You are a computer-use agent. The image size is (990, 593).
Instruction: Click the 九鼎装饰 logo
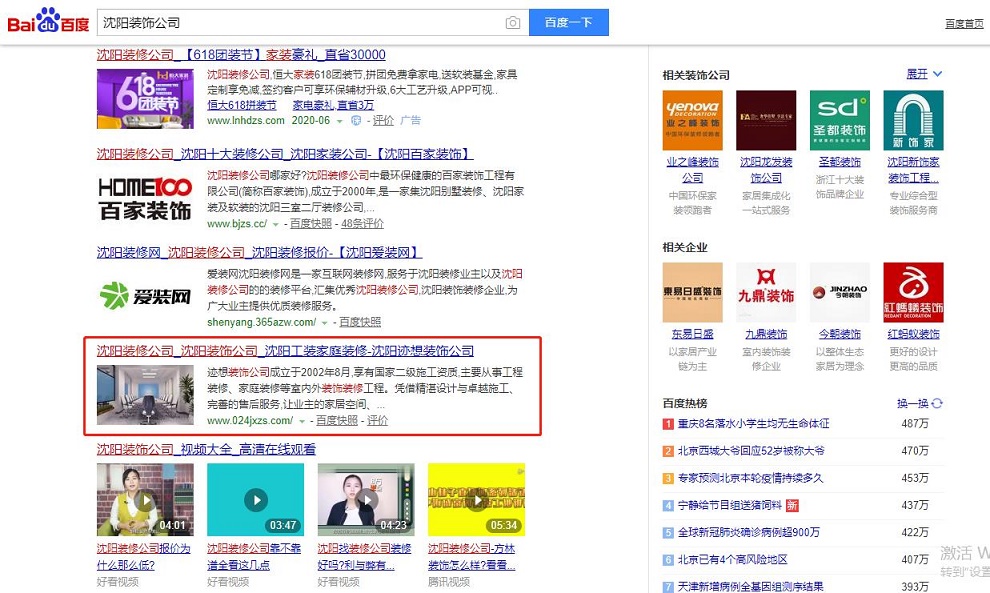tap(766, 292)
